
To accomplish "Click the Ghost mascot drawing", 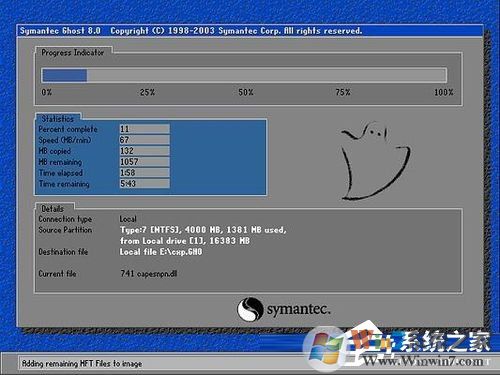I will pyautogui.click(x=376, y=161).
